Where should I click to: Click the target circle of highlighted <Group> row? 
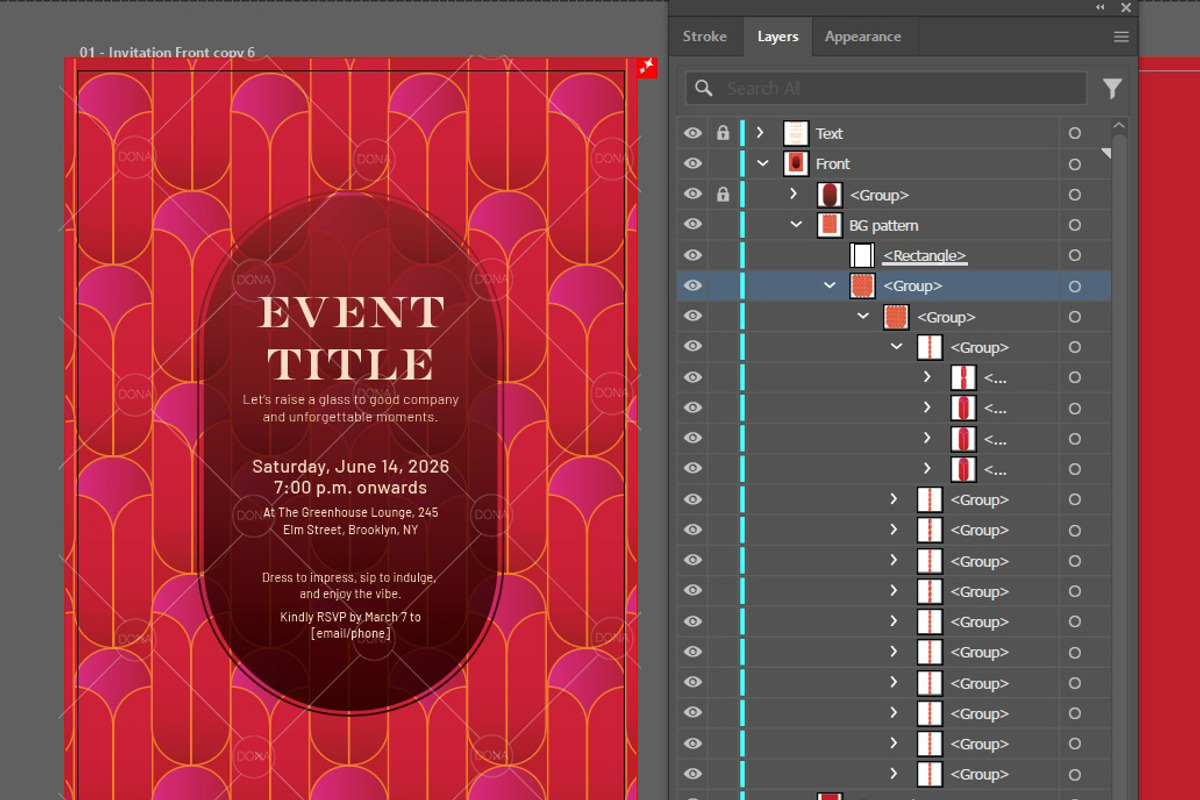tap(1075, 286)
